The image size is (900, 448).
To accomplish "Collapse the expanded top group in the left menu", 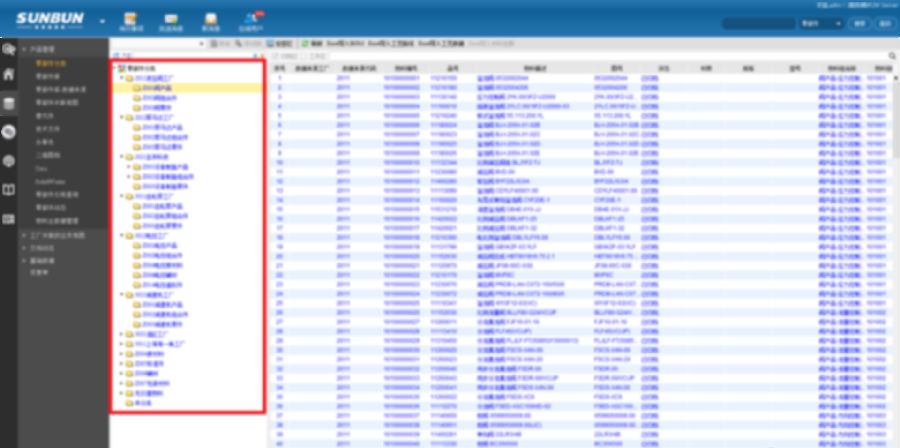I will tap(24, 50).
